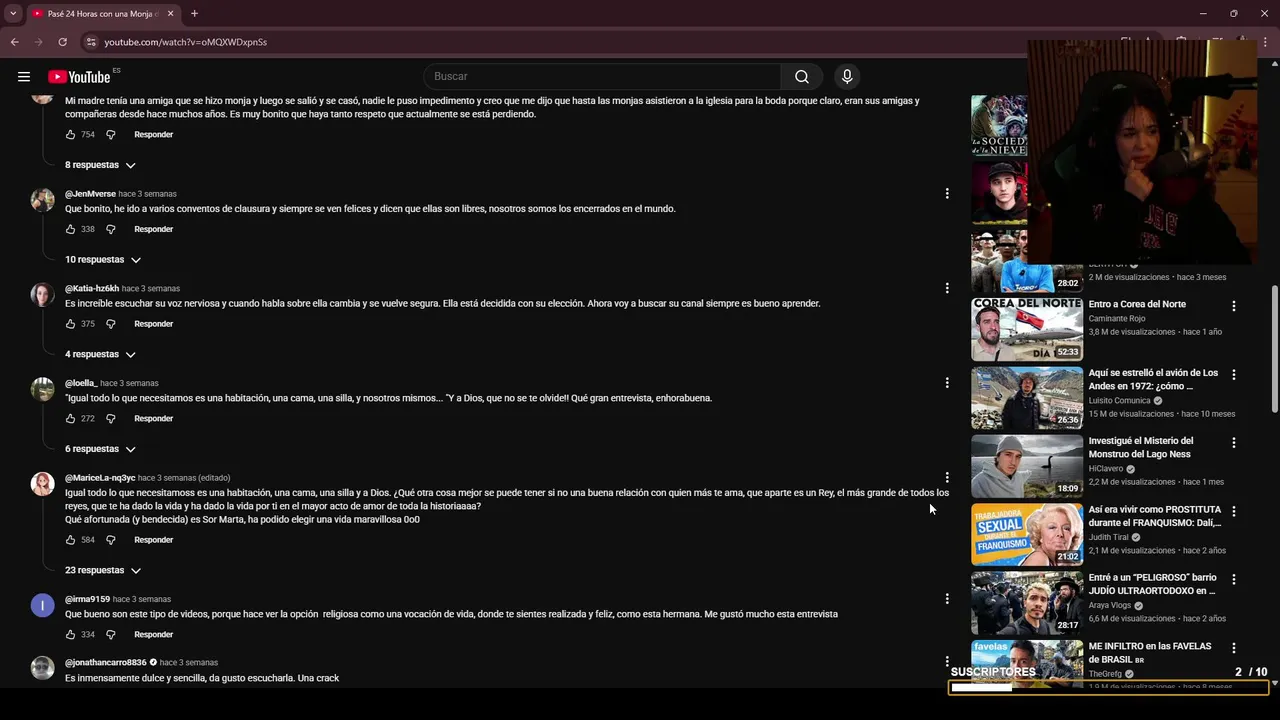Go to YouTube home via logo
This screenshot has height=720, width=1280.
[x=79, y=77]
